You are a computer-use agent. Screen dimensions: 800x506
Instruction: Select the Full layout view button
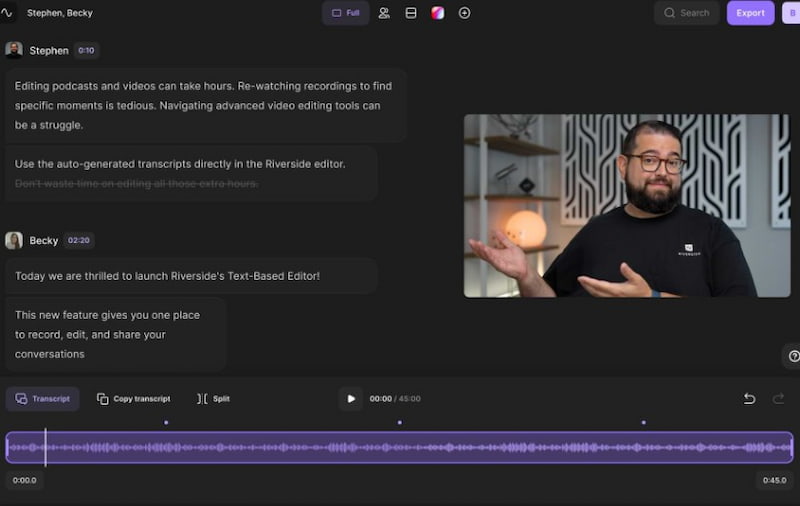(345, 13)
